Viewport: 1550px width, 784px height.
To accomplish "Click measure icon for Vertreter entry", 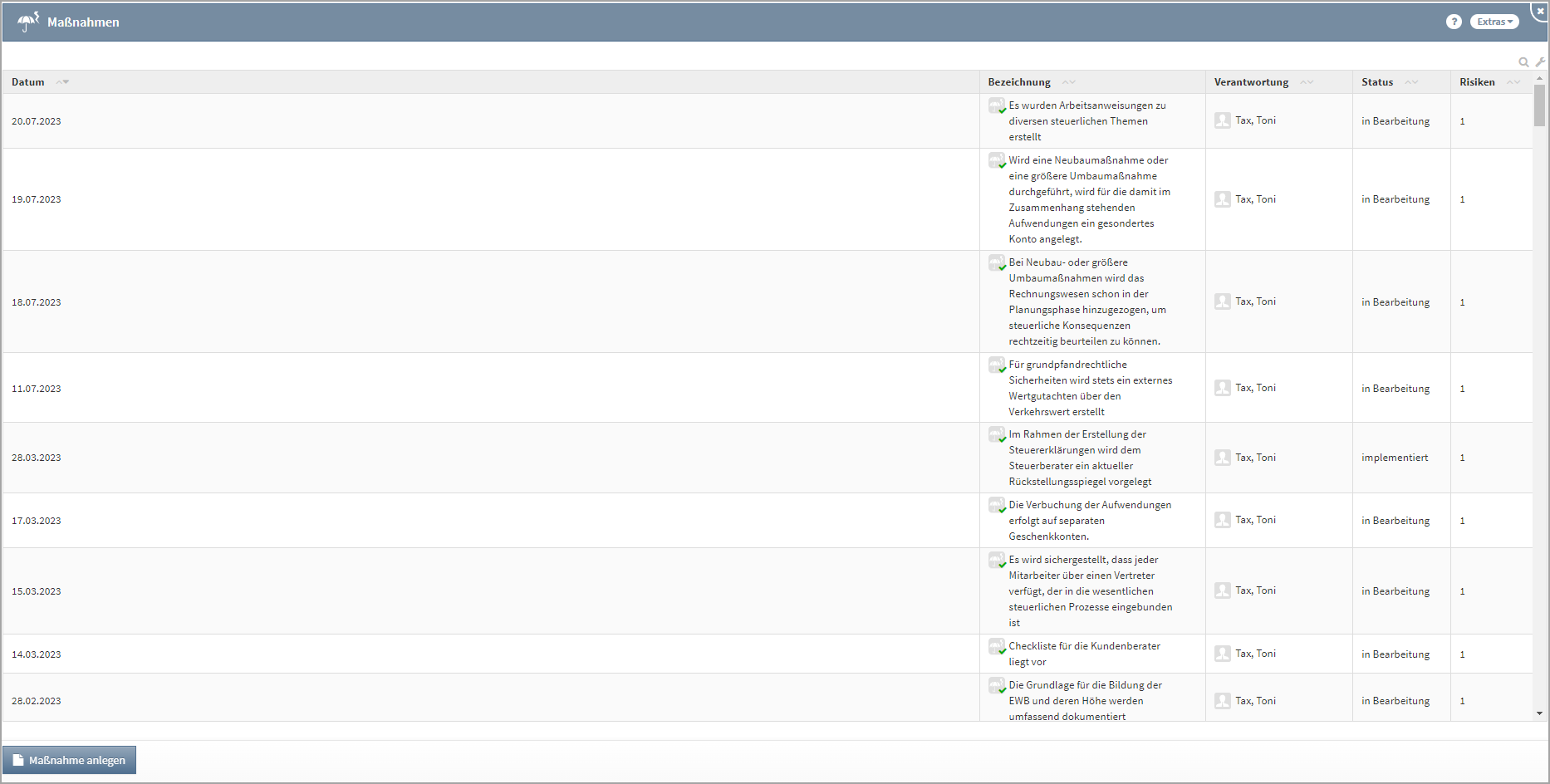I will pyautogui.click(x=997, y=560).
